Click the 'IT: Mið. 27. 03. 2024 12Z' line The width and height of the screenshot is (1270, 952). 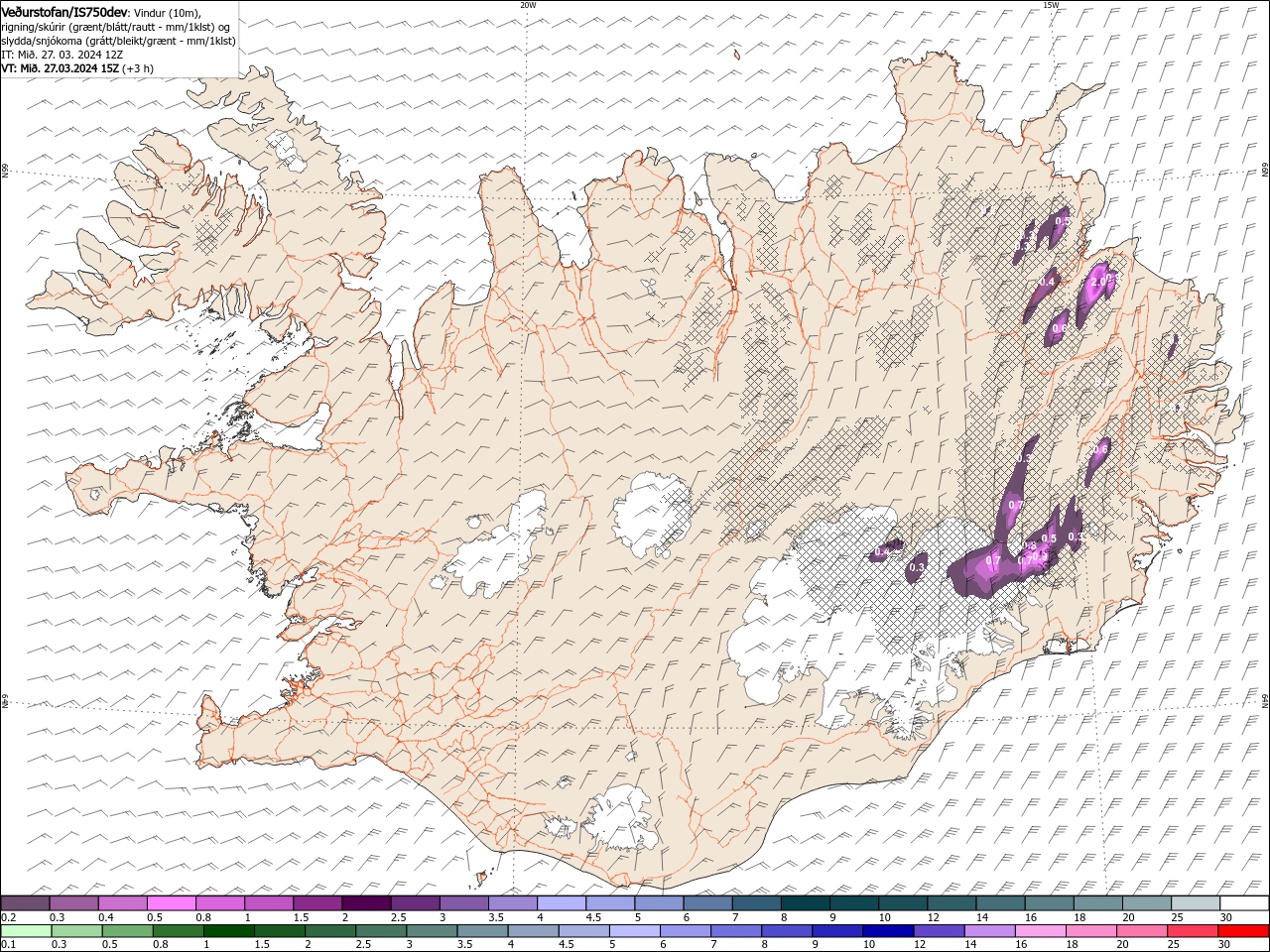(62, 55)
